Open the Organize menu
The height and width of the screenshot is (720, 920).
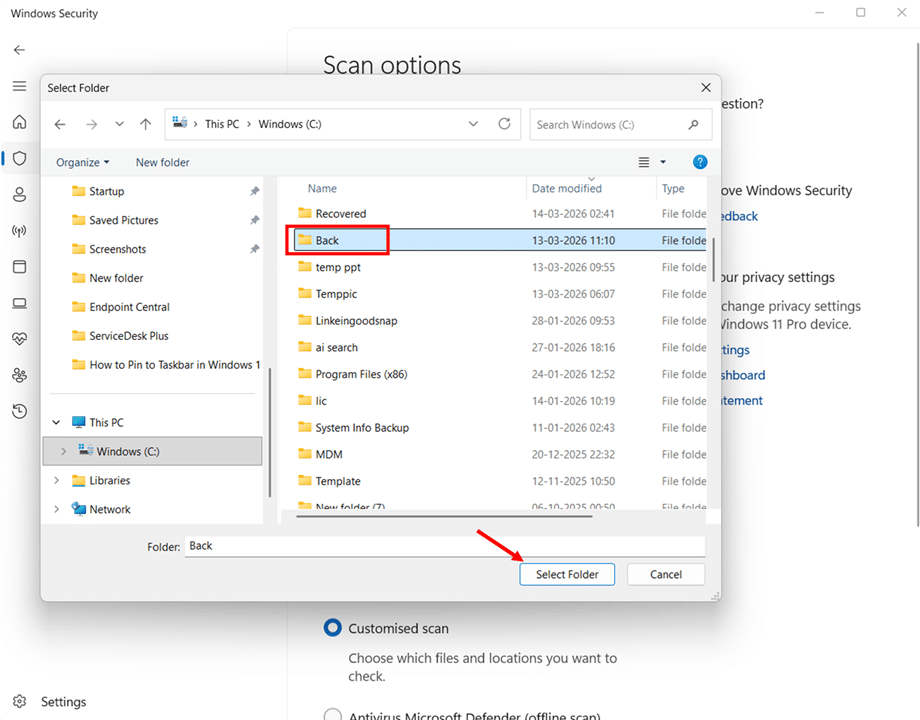click(x=82, y=162)
